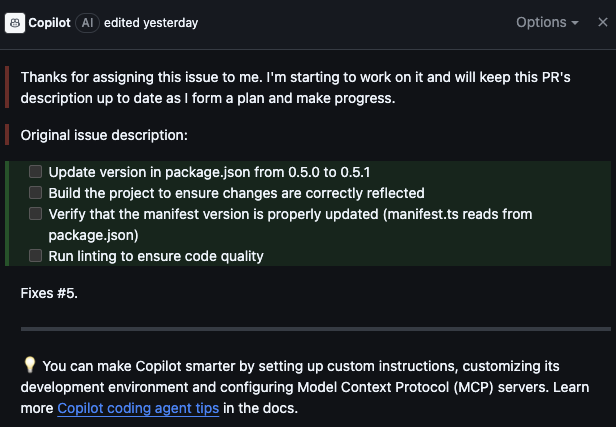616x427 pixels.
Task: Click the edited yesterday timestamp
Action: click(151, 23)
